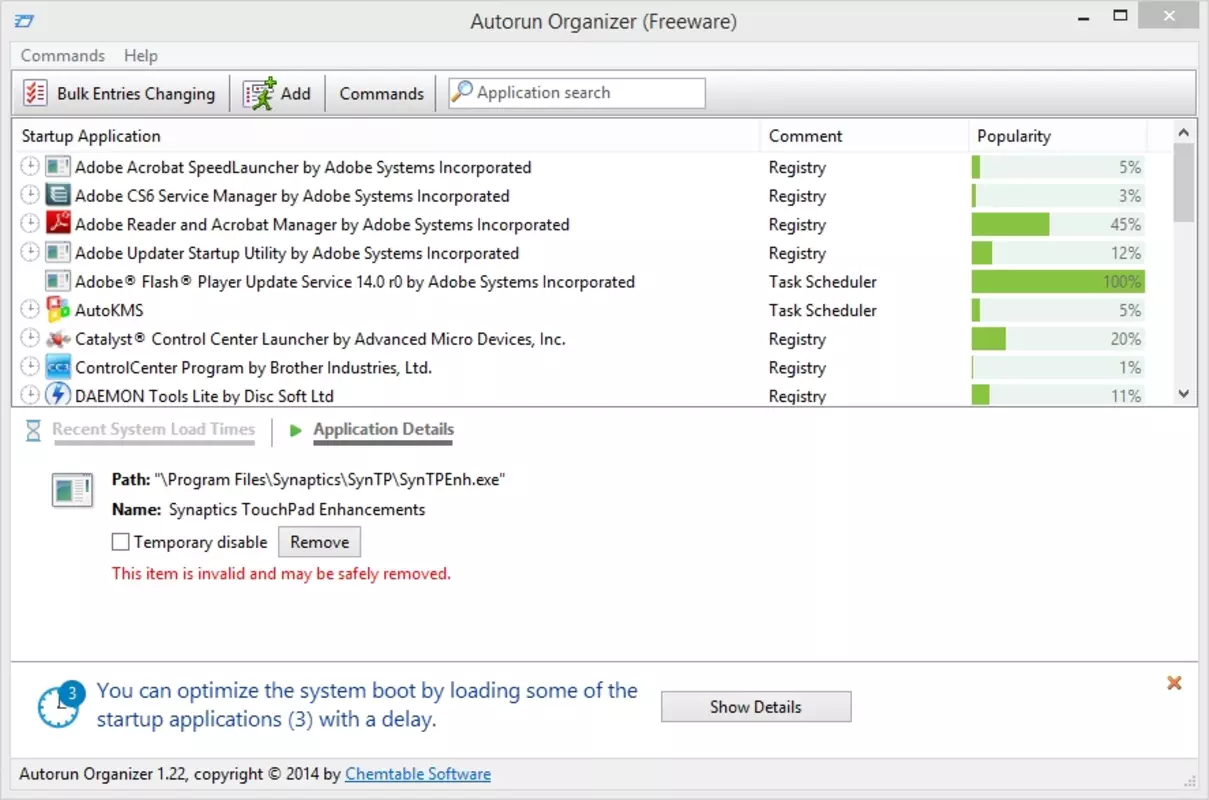Sort by Popularity column header
Viewport: 1209px width, 800px height.
click(x=1057, y=136)
